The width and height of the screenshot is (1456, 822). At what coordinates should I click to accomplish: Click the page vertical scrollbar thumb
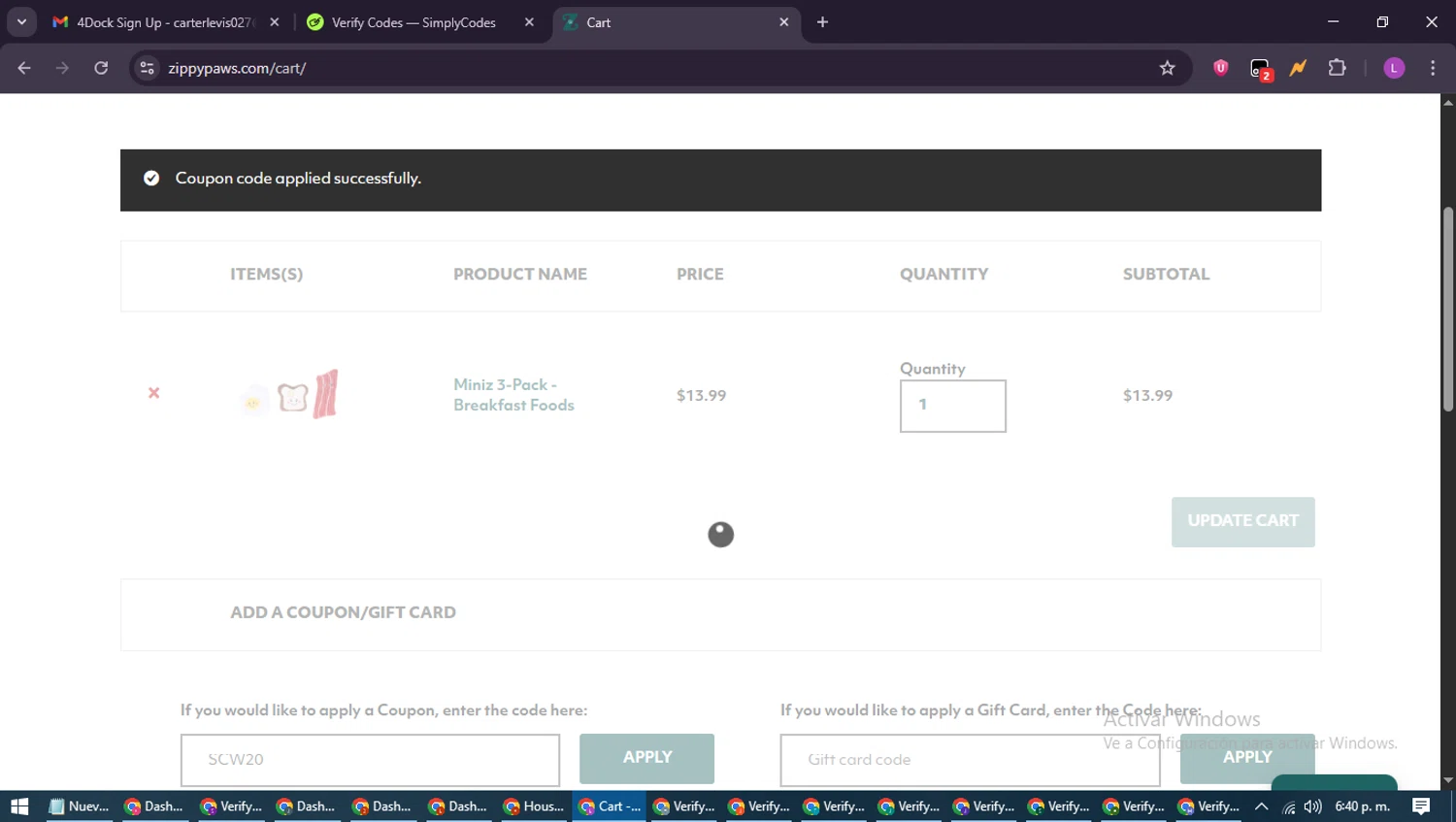coord(1447,309)
